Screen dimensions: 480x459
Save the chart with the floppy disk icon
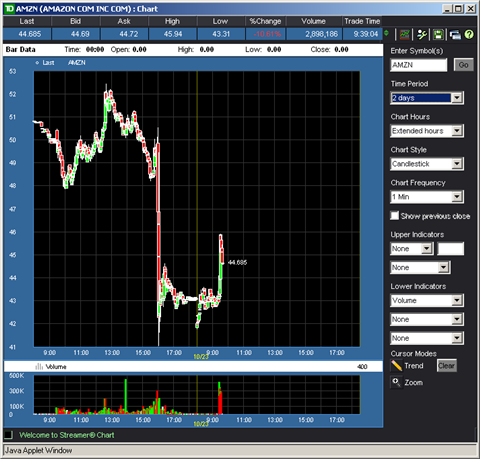coord(438,34)
